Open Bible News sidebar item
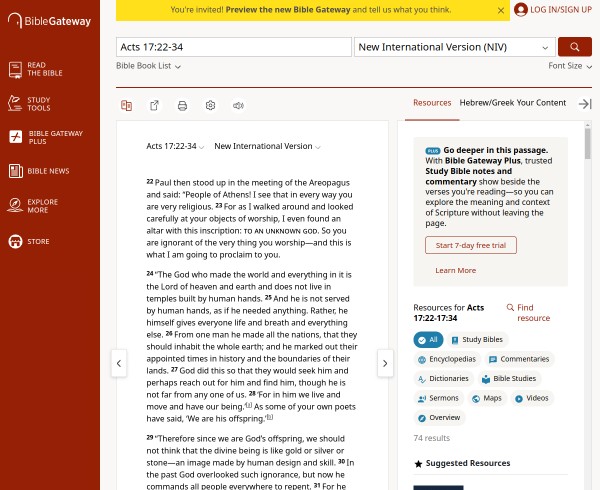The image size is (600, 490). (39, 171)
